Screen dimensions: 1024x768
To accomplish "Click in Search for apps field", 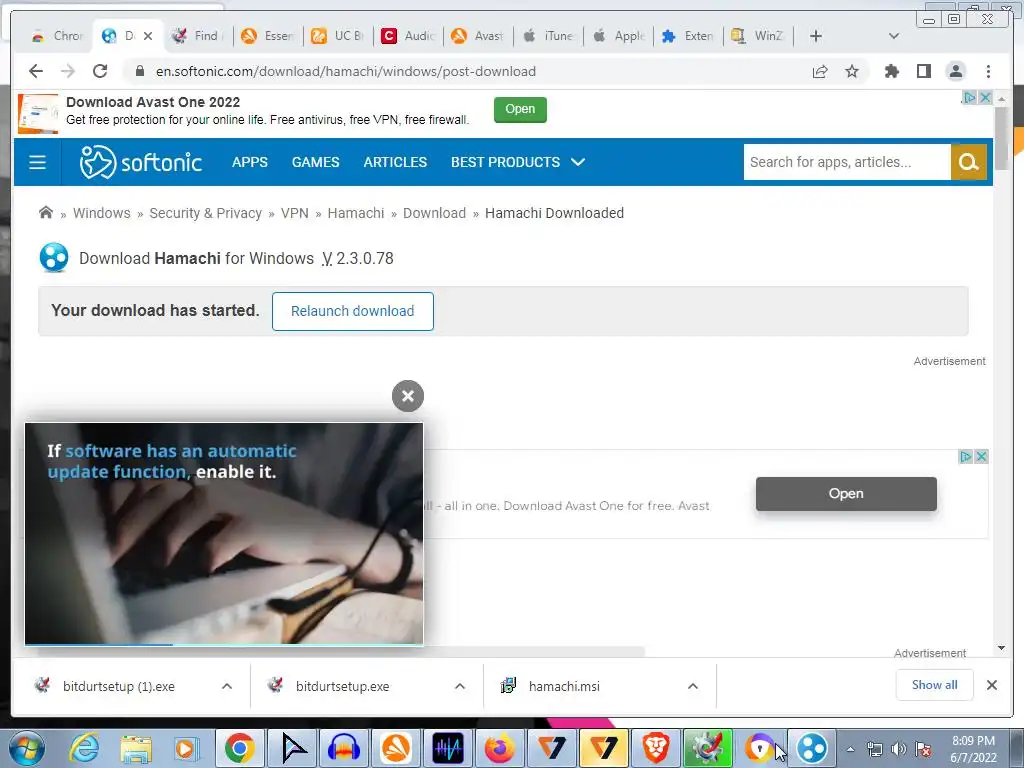I will pyautogui.click(x=847, y=162).
